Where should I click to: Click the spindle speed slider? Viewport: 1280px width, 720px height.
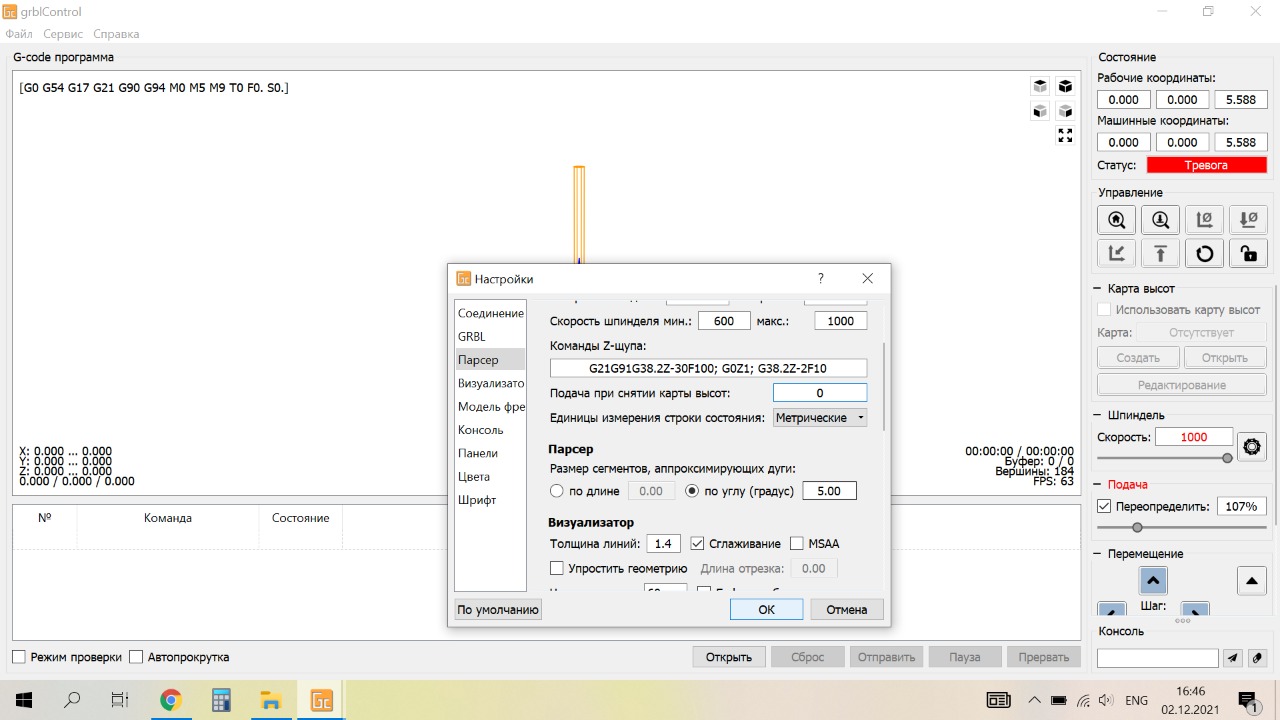click(1164, 458)
